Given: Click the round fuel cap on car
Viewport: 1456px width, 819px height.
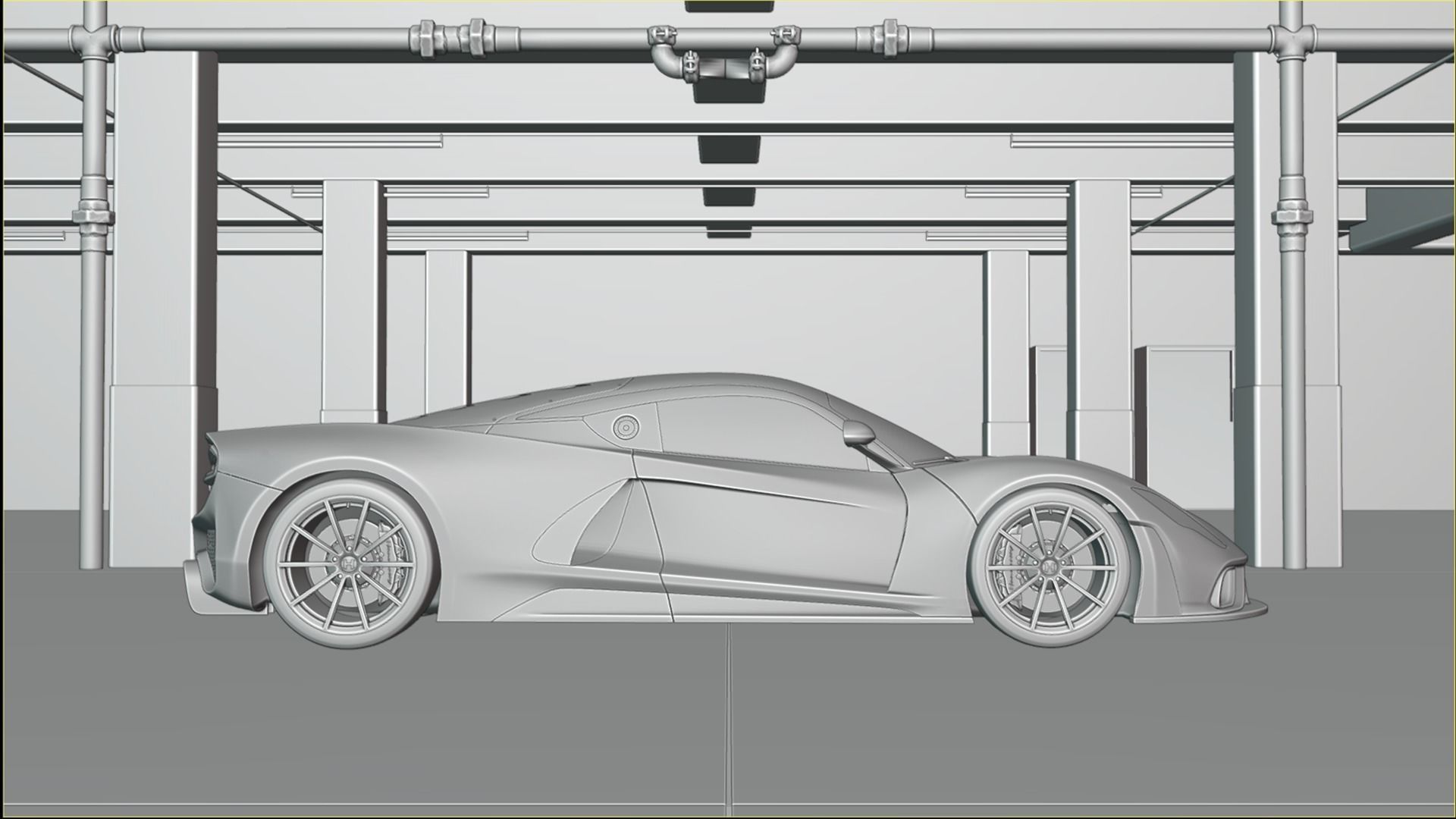Looking at the screenshot, I should (626, 428).
